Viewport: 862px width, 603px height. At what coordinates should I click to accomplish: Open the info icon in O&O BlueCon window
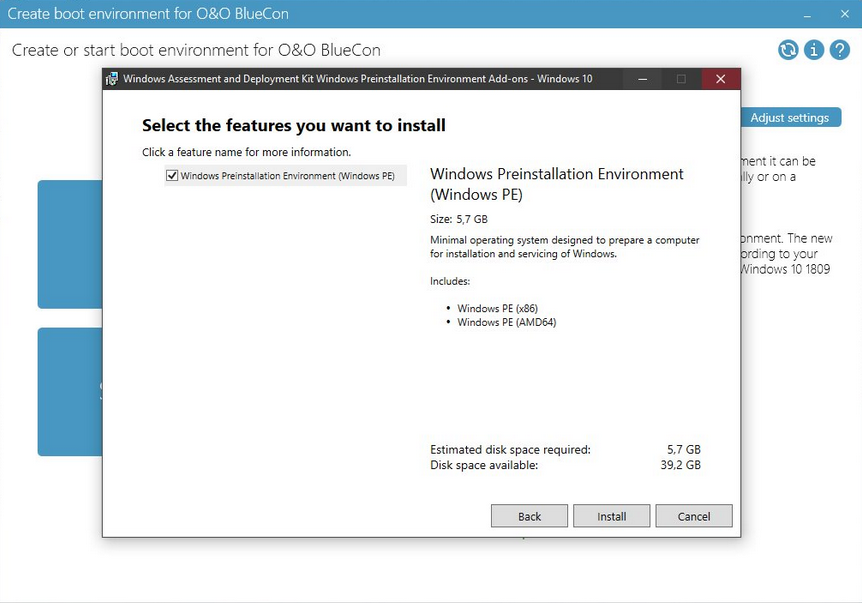coord(814,50)
